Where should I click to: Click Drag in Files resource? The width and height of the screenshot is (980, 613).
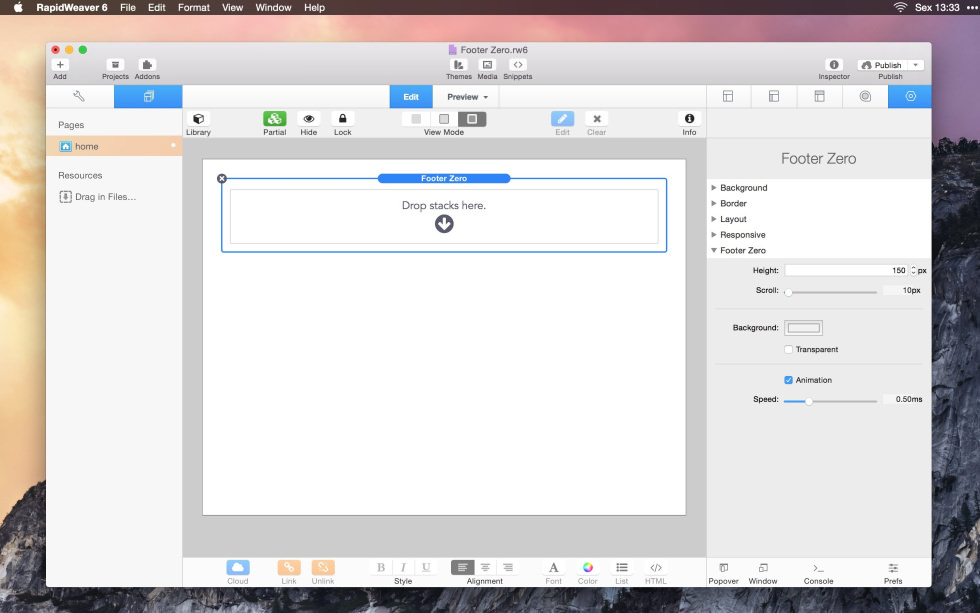[x=97, y=197]
